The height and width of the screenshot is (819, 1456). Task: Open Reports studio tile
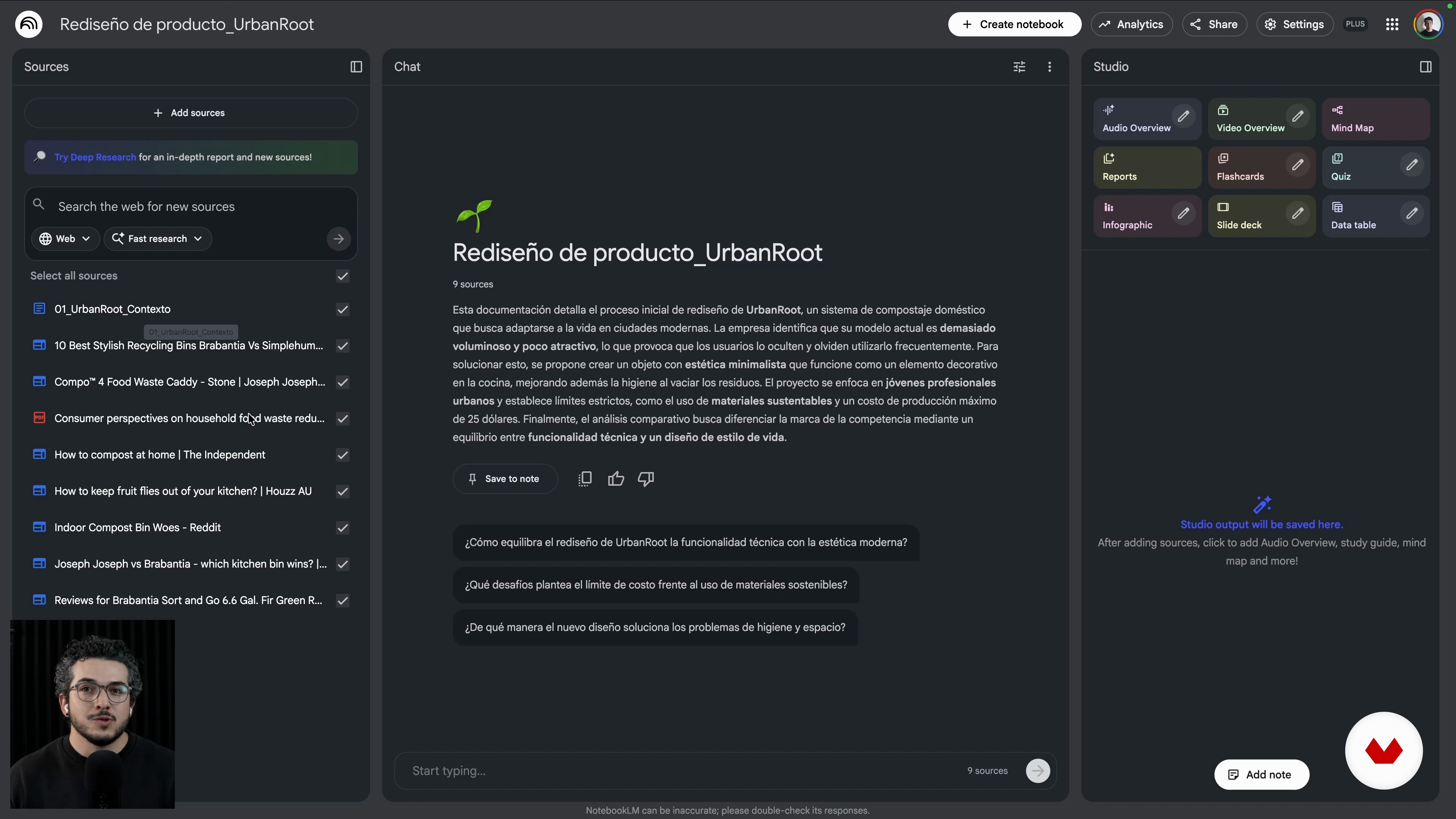(x=1147, y=168)
